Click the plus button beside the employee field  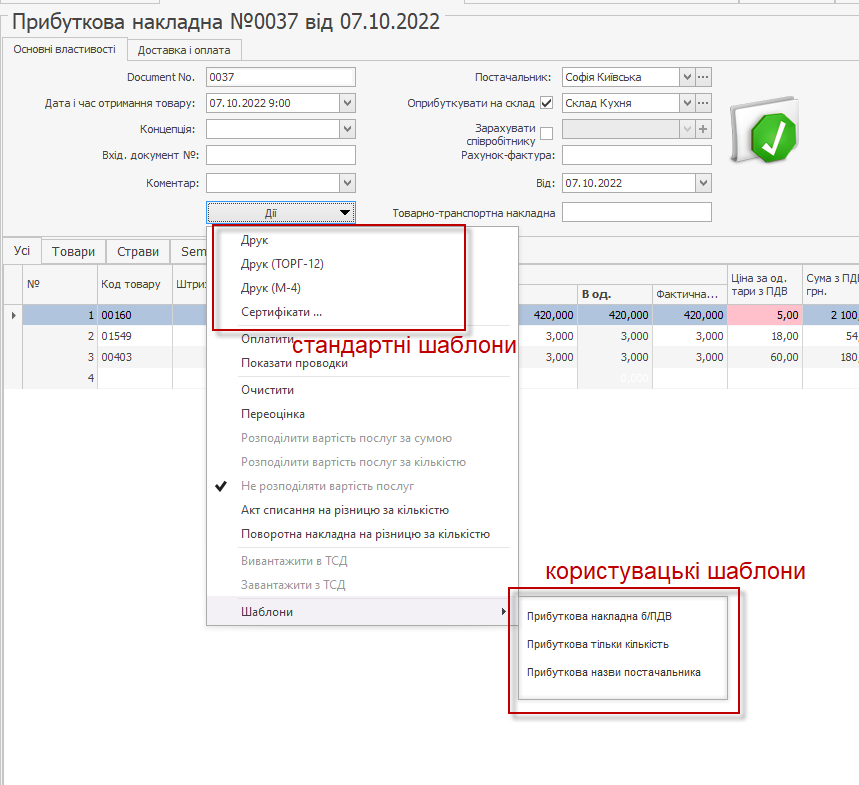pos(703,129)
